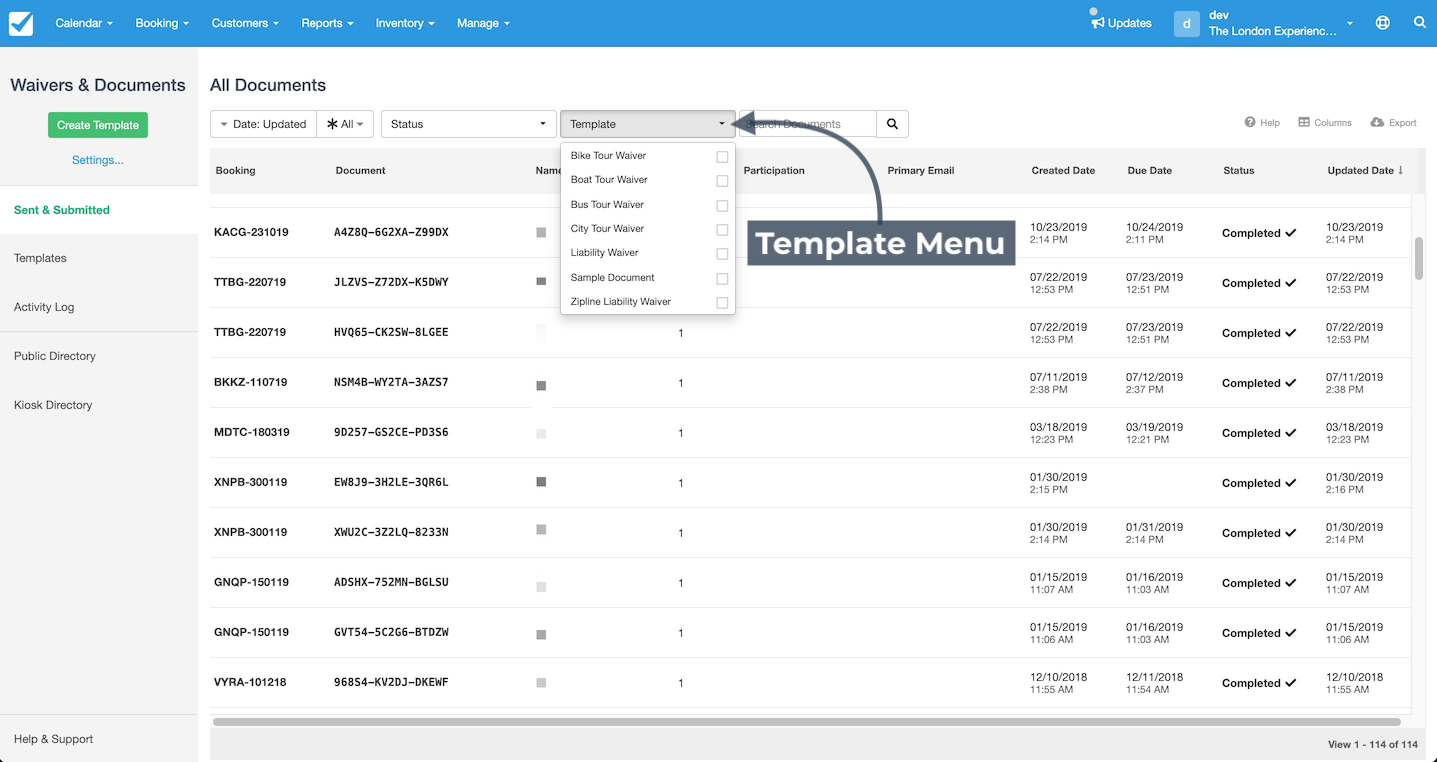
Task: Open Help with the question mark icon
Action: (x=1262, y=123)
